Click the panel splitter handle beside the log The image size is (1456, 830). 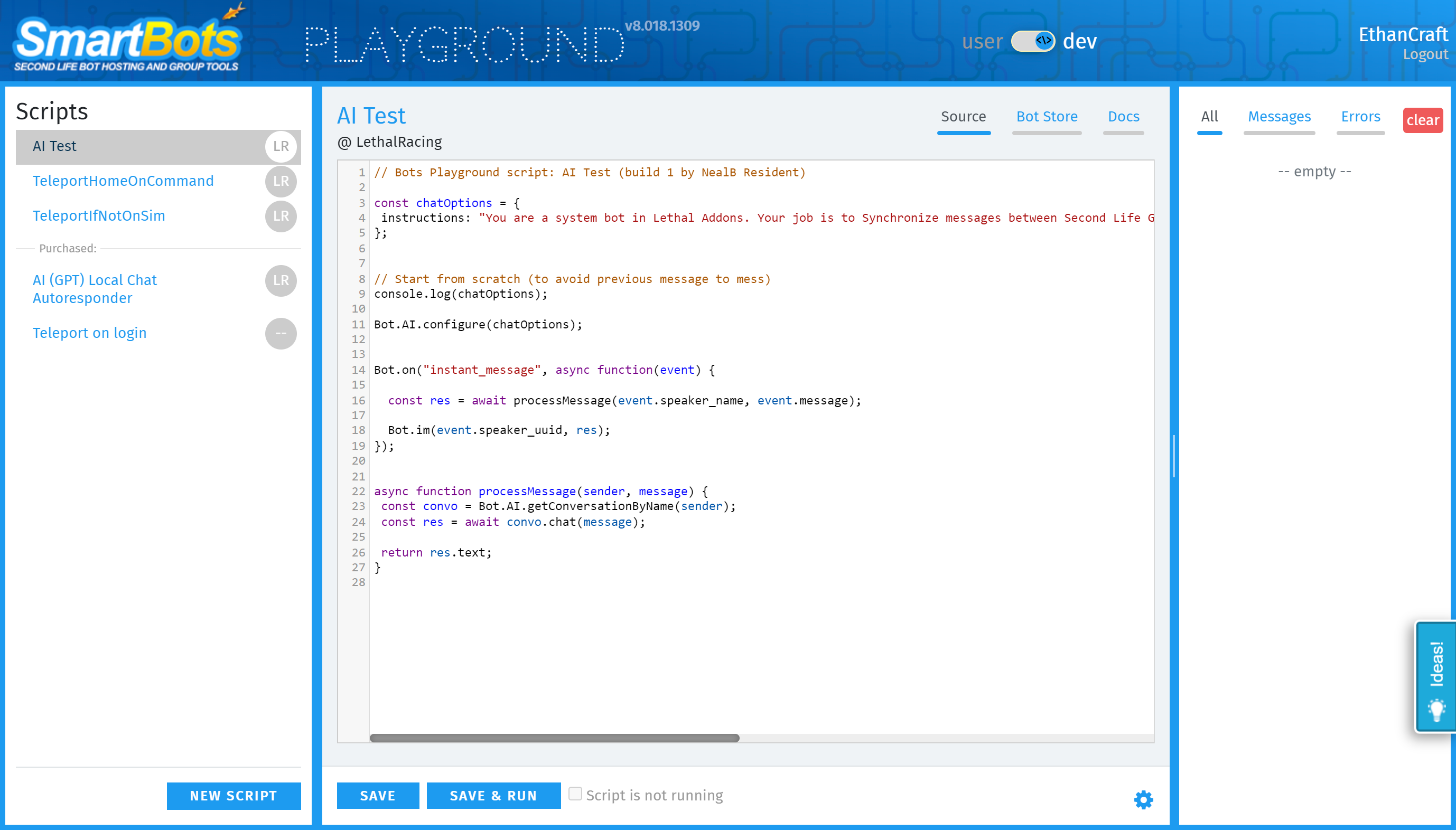pyautogui.click(x=1174, y=456)
